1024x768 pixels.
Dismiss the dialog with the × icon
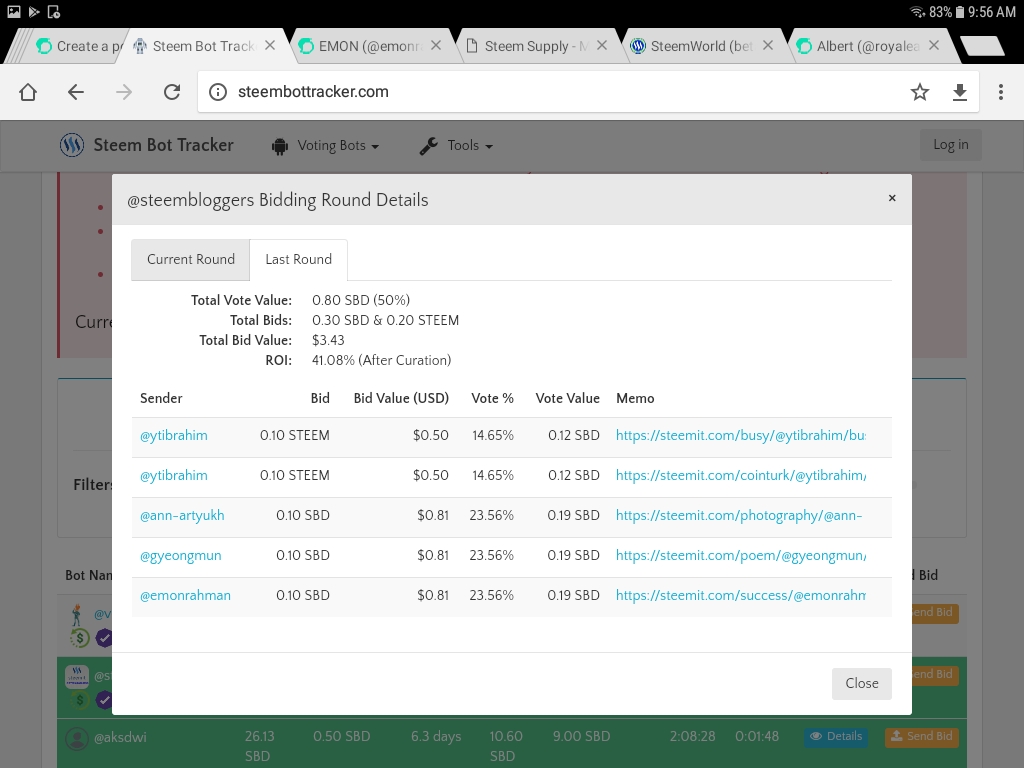coord(892,198)
